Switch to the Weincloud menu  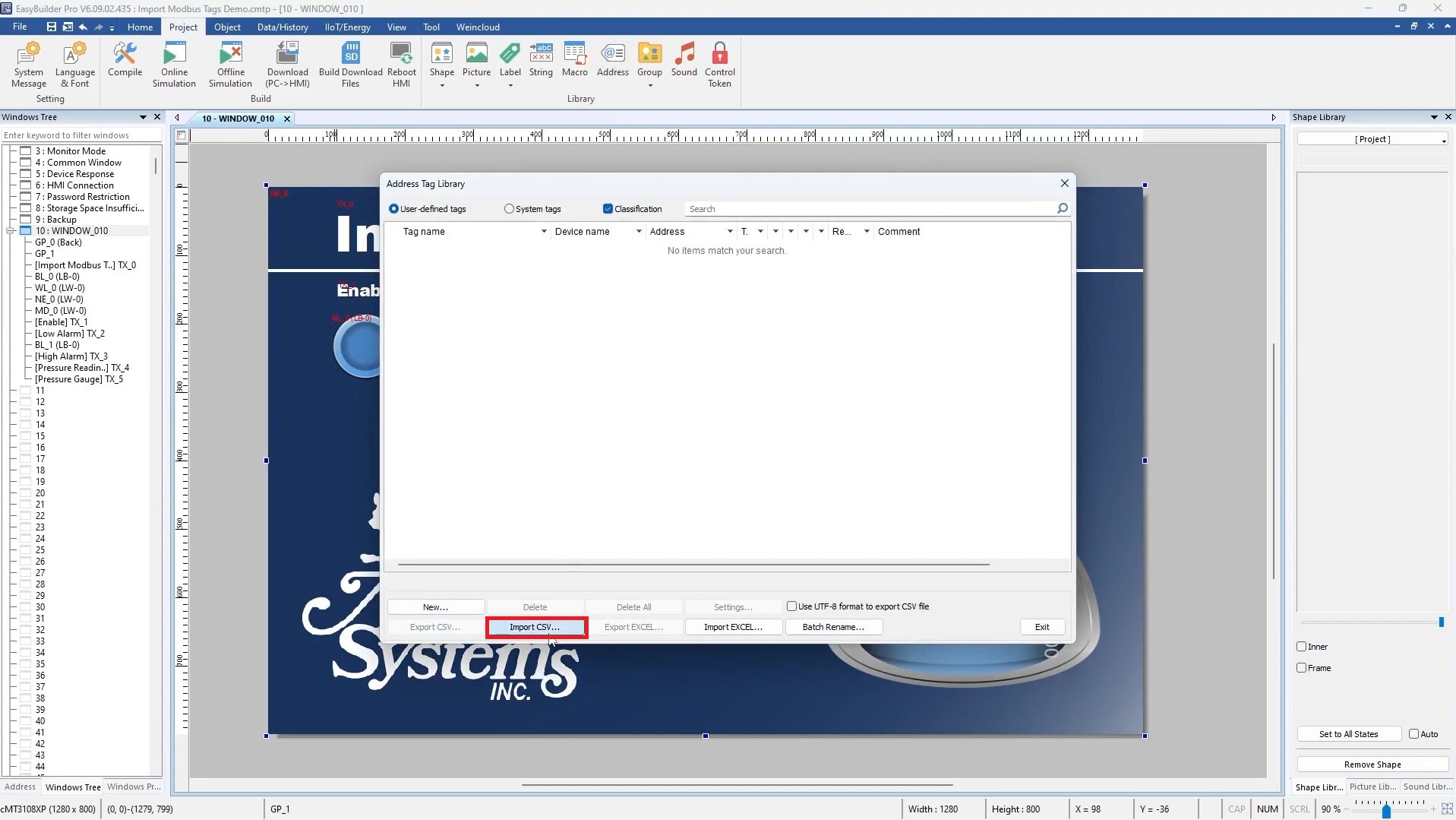point(478,27)
